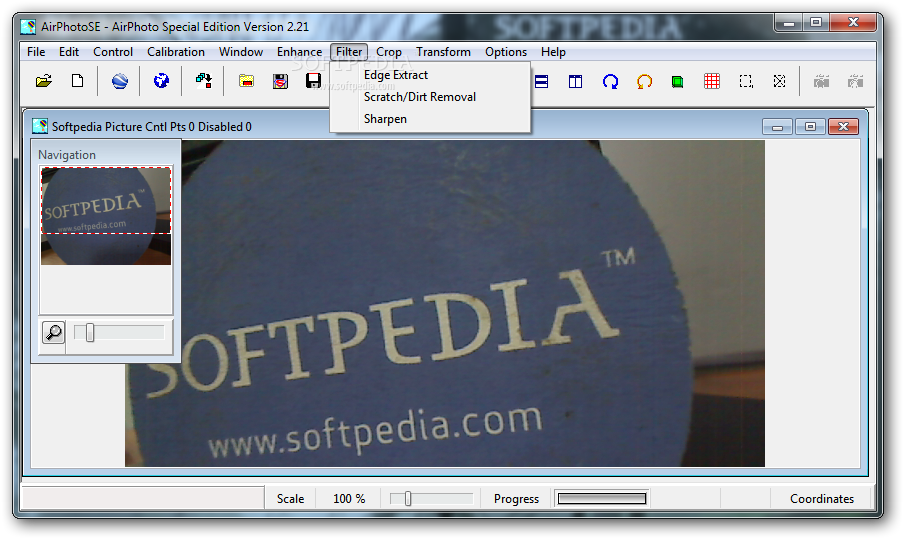Open the Window menu
904x539 pixels.
(241, 52)
